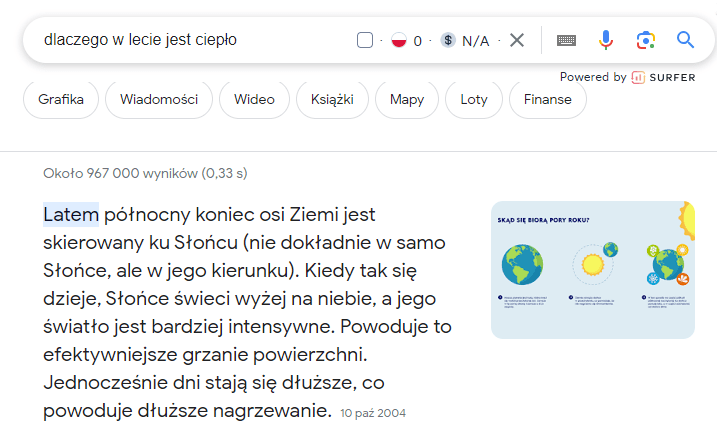Open the Wideo results filter

(254, 99)
